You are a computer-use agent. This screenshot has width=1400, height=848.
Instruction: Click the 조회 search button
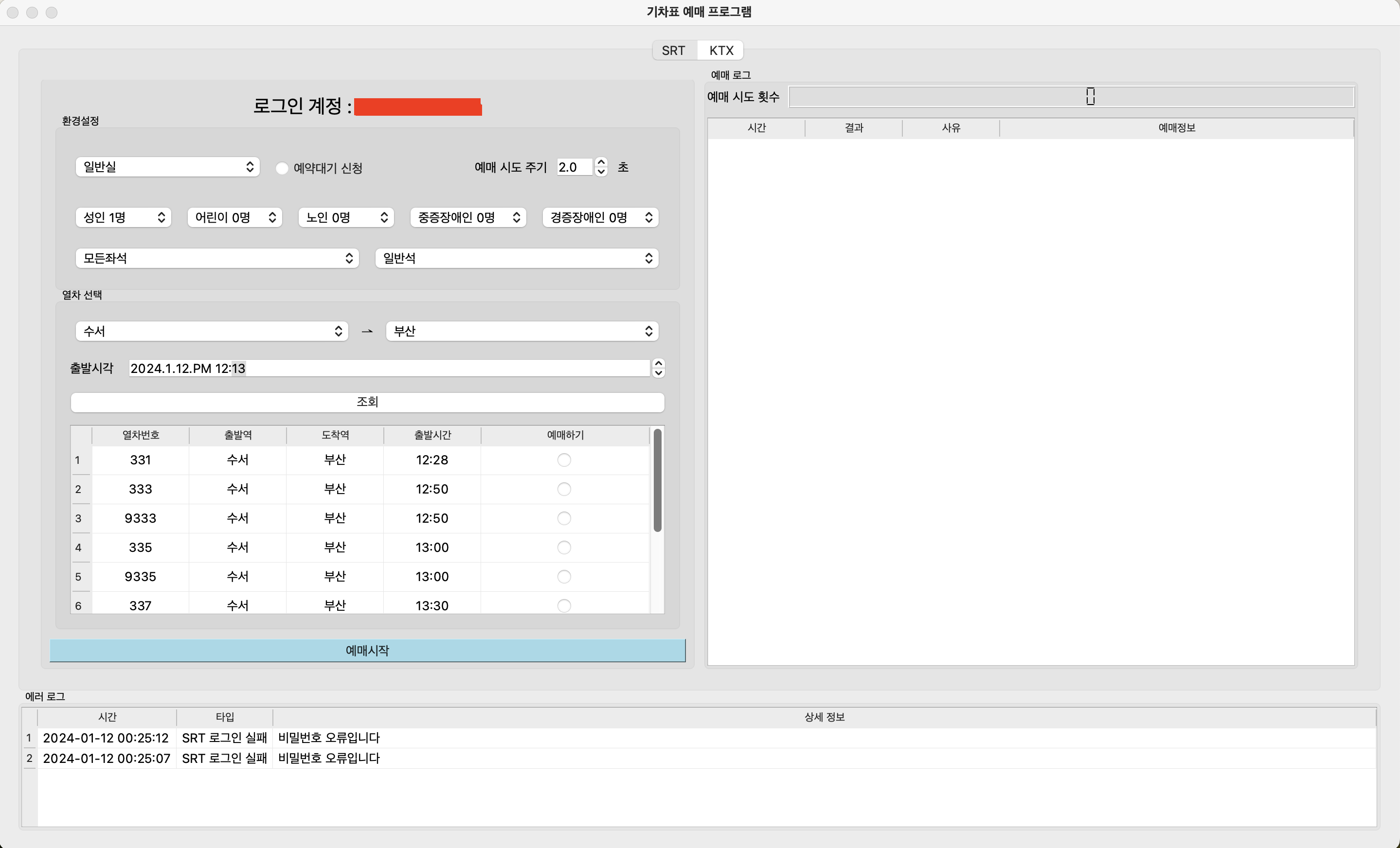pos(367,402)
